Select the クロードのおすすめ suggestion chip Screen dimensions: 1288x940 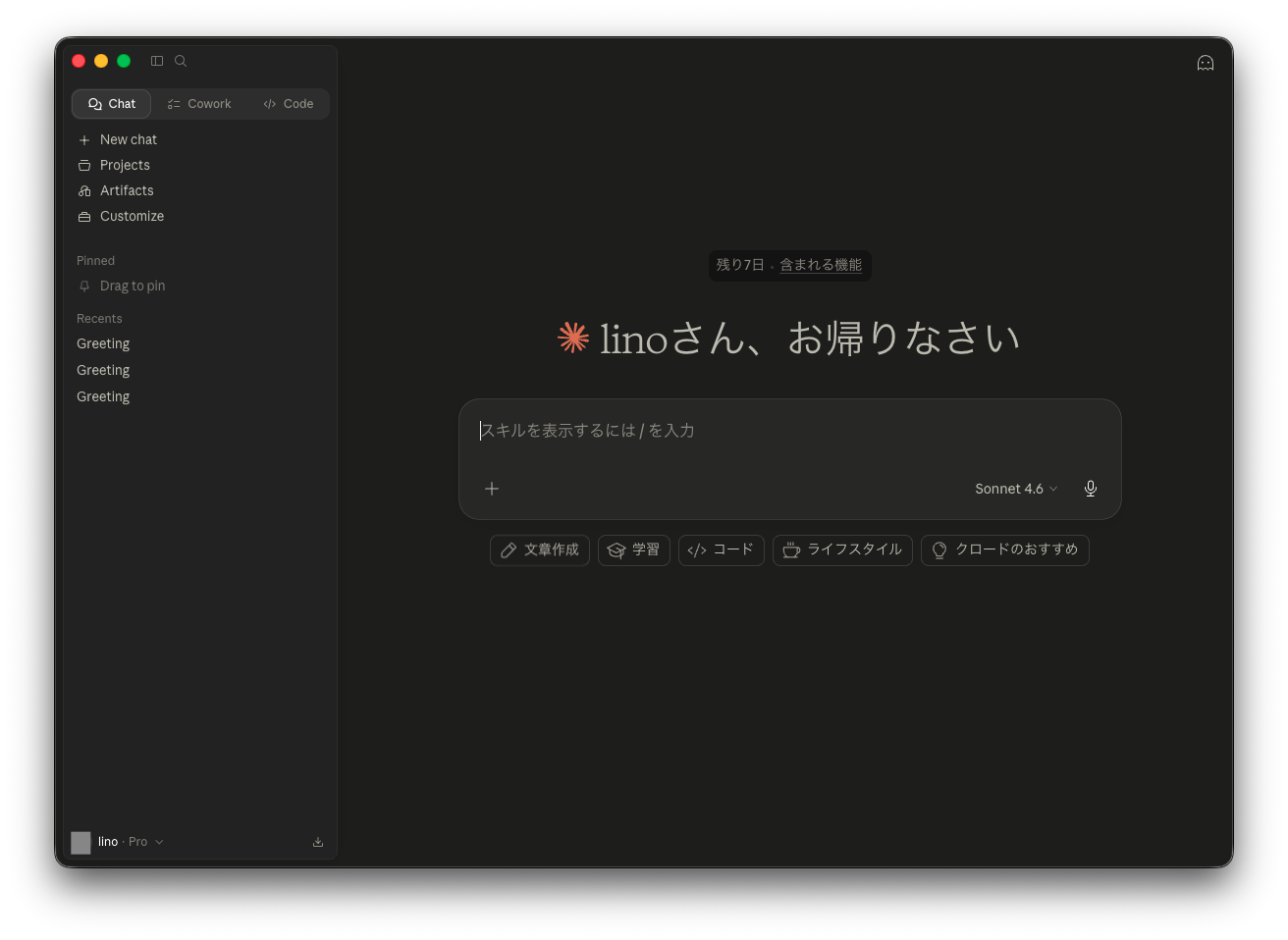pyautogui.click(x=1005, y=550)
